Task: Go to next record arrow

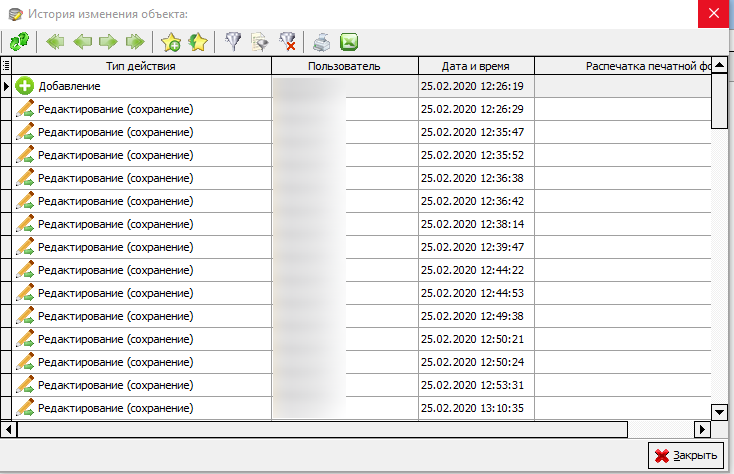Action: pyautogui.click(x=108, y=42)
